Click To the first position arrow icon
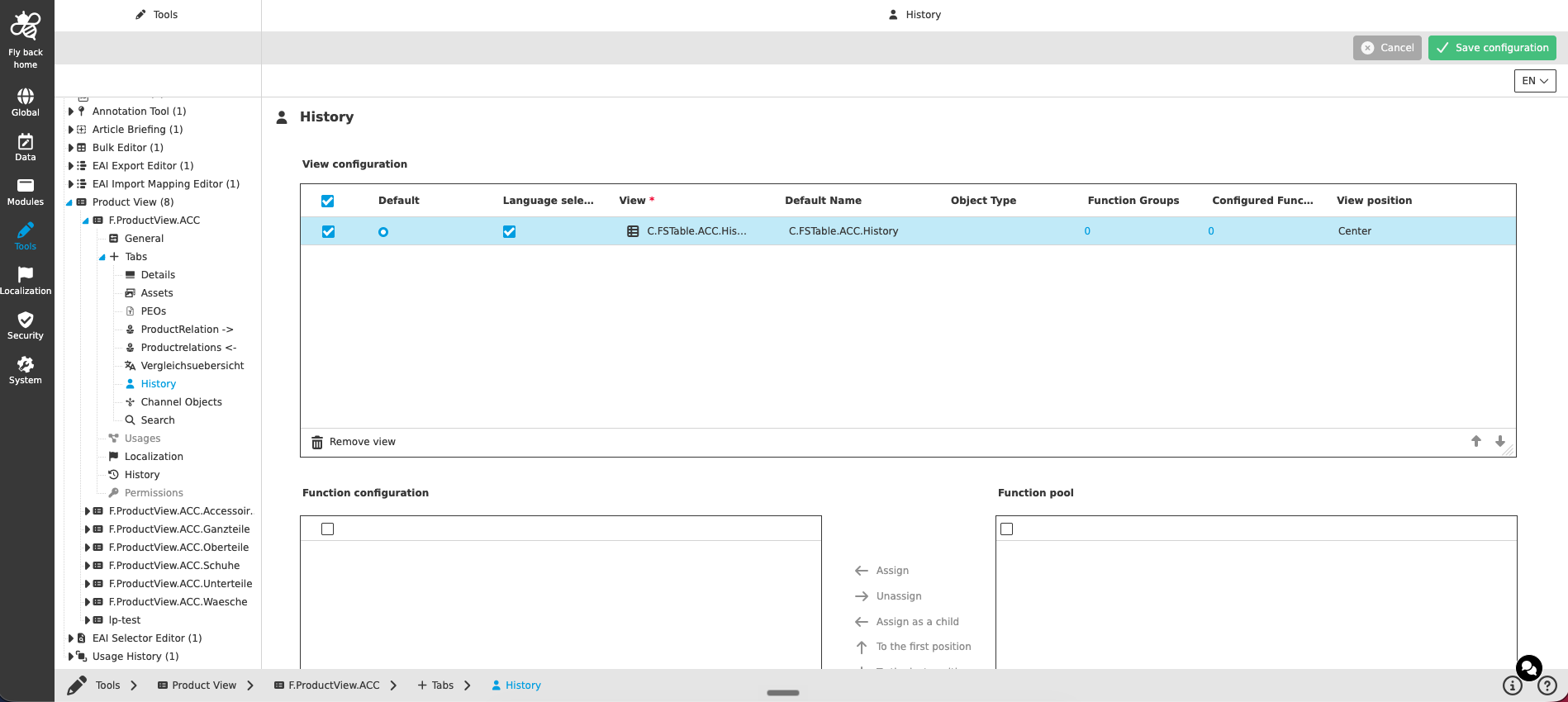This screenshot has height=702, width=1568. pyautogui.click(x=862, y=647)
